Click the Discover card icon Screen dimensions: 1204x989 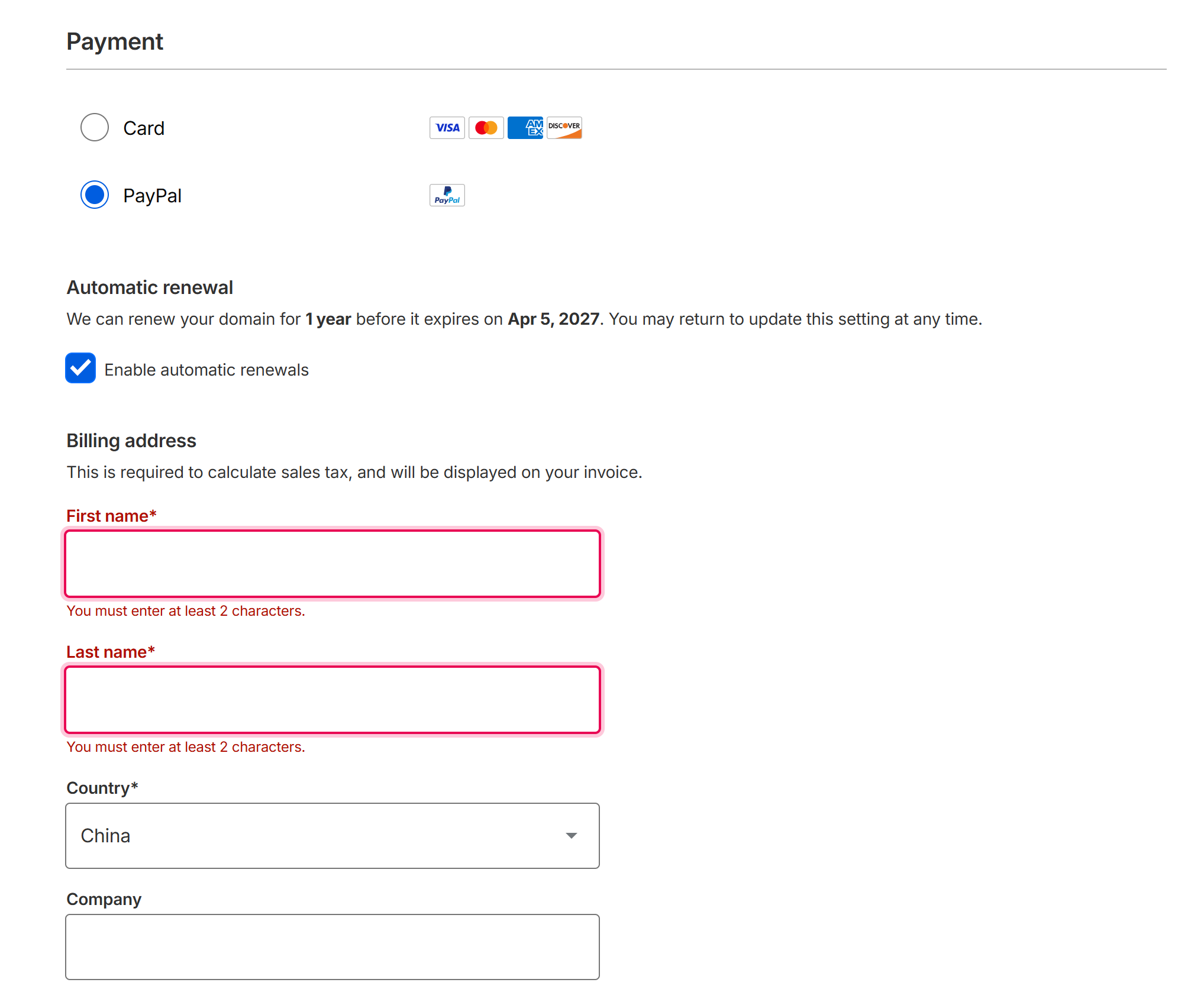click(x=564, y=128)
